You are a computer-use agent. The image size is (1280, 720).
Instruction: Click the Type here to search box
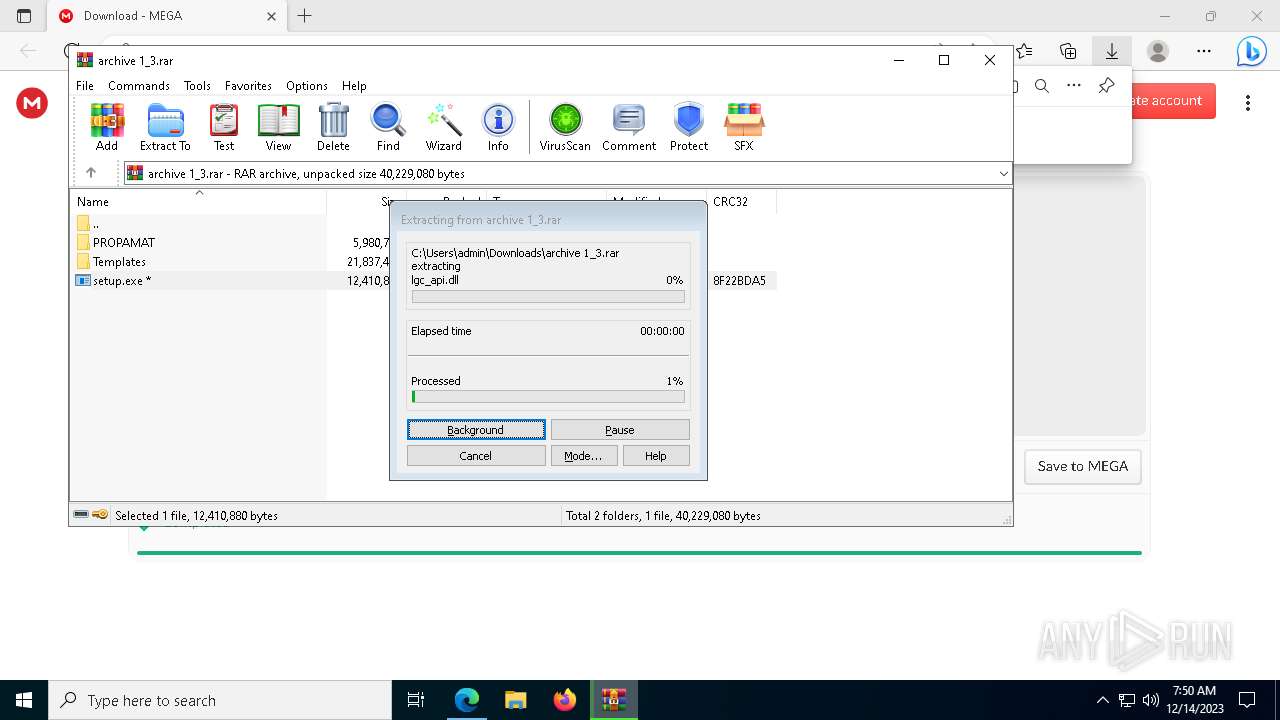tap(220, 700)
